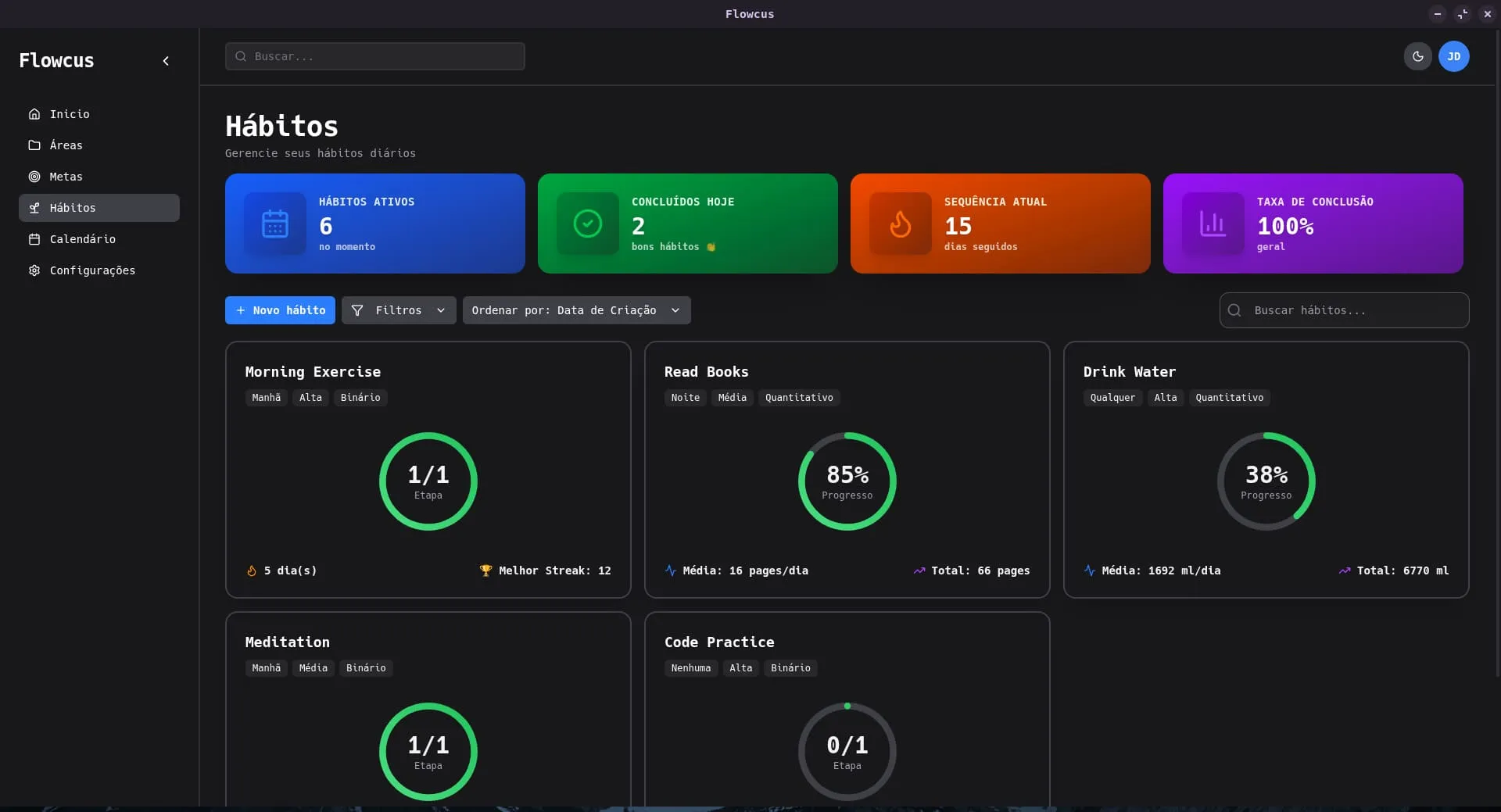Expand the Filtros dropdown chevron
This screenshot has width=1501, height=812.
pyautogui.click(x=441, y=310)
